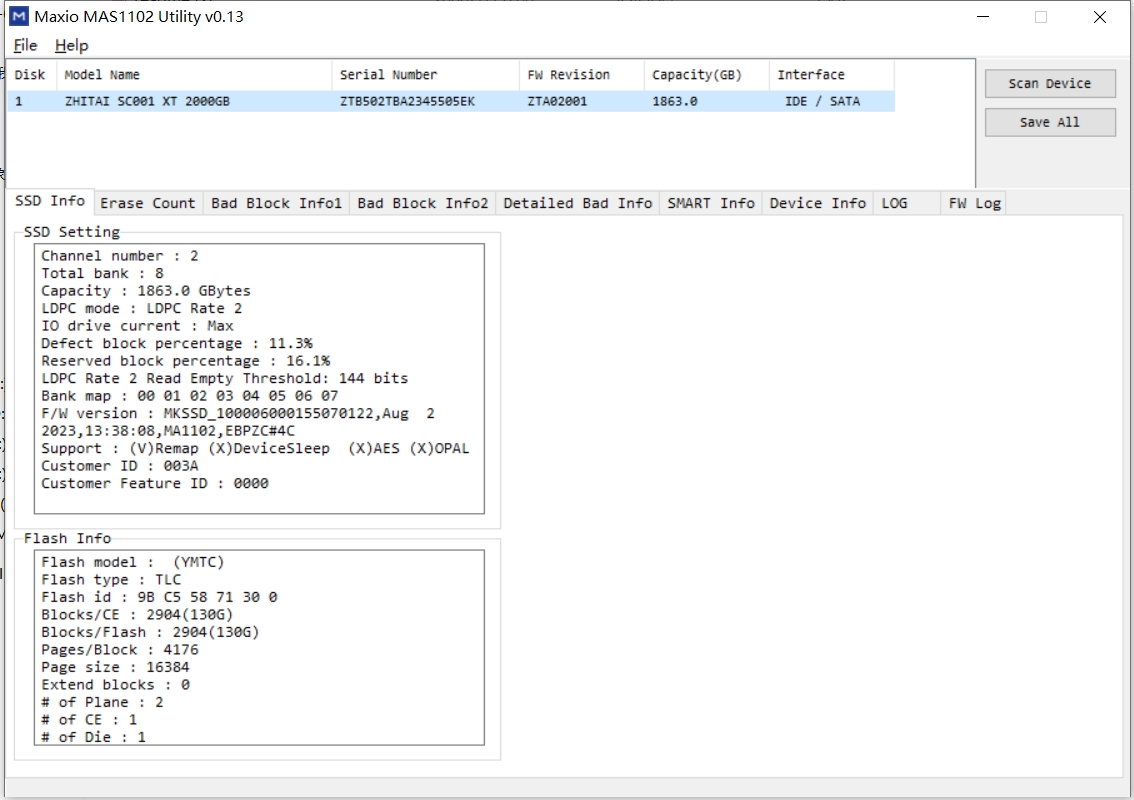Click Flash model : (YMTC) line
Viewport: 1134px width, 800px height.
tap(132, 562)
